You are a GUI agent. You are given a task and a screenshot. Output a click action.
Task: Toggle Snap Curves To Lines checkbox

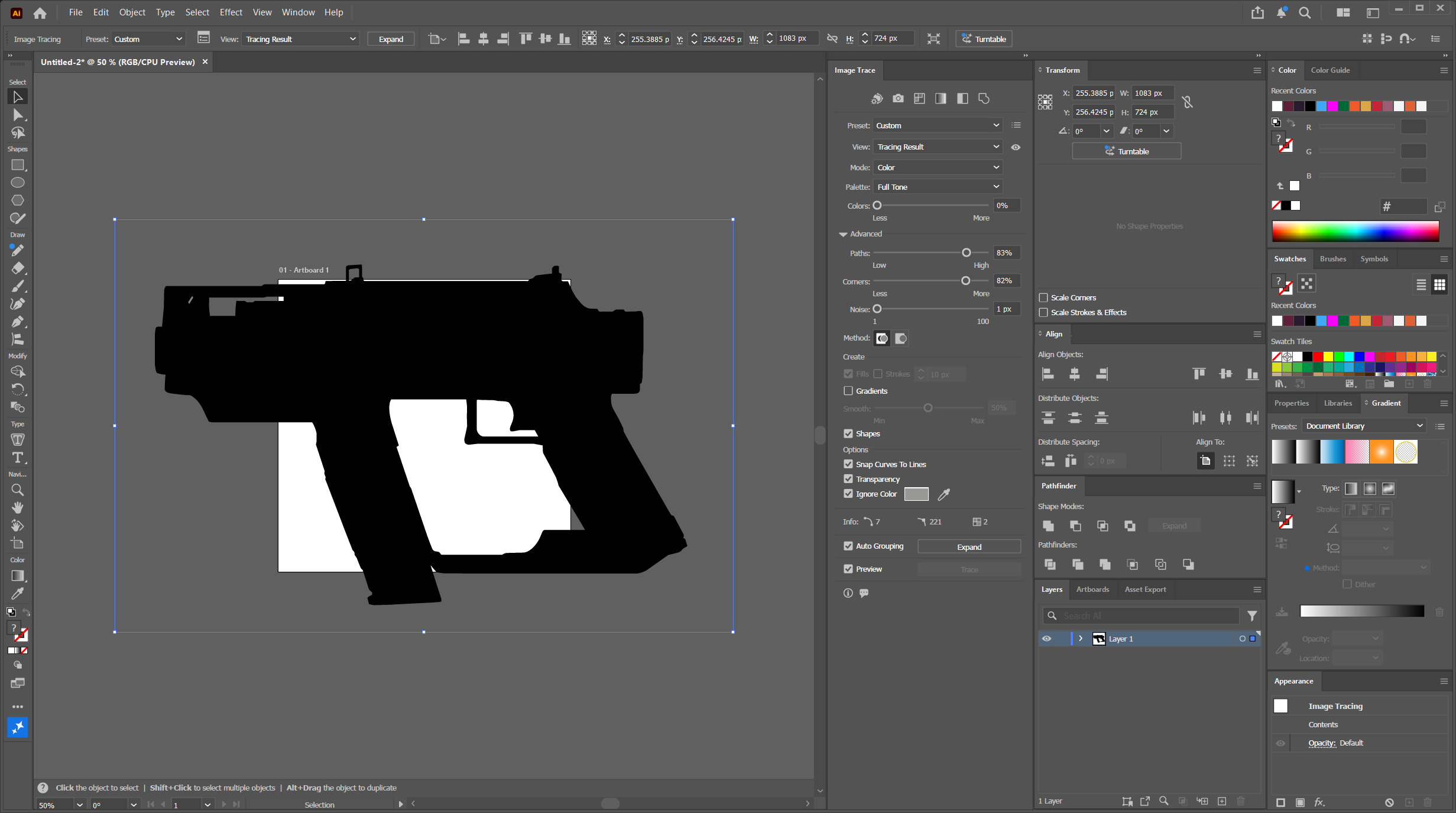[848, 464]
